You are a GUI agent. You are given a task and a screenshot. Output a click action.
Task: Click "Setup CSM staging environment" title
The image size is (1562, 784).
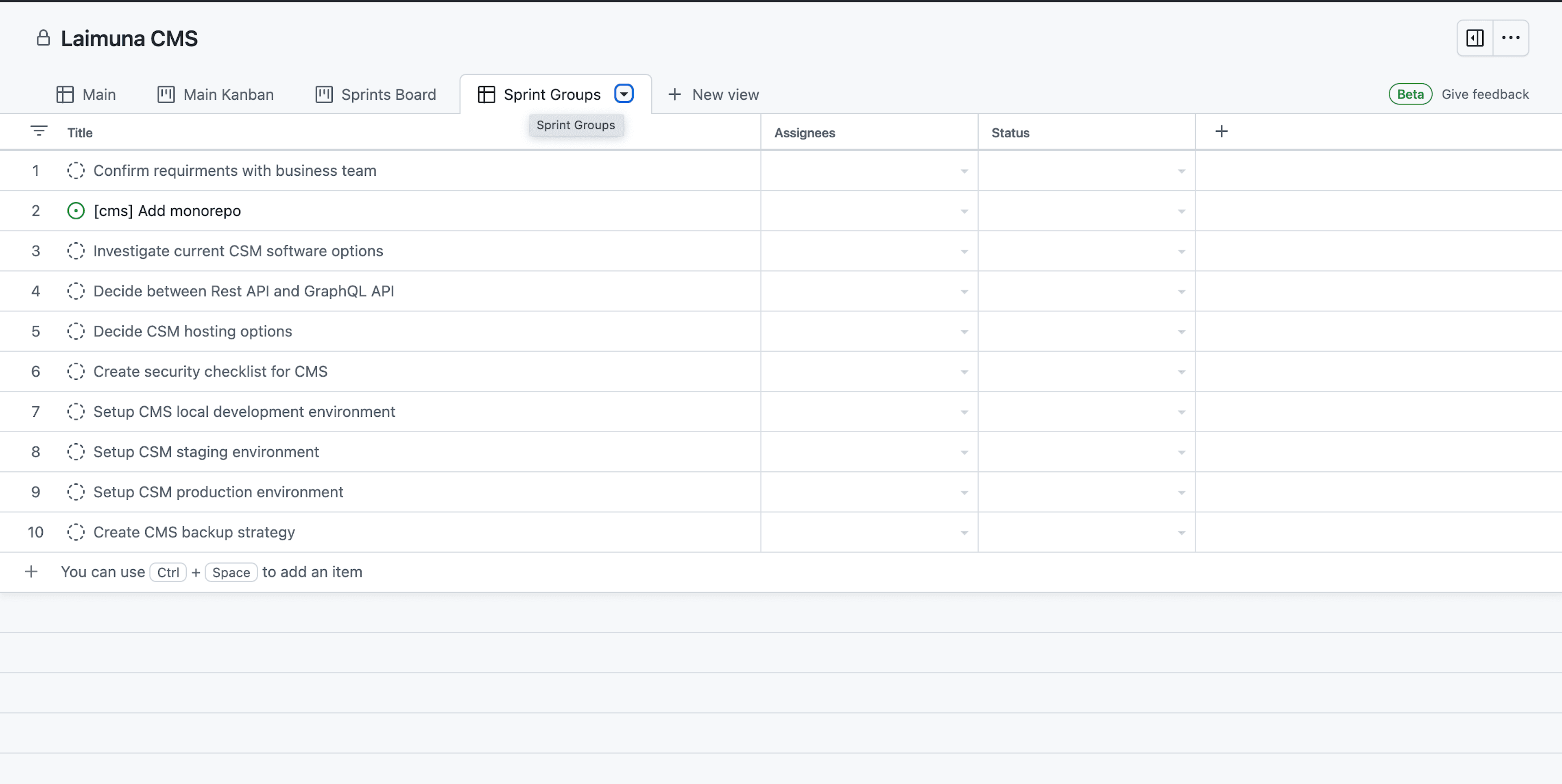point(206,452)
